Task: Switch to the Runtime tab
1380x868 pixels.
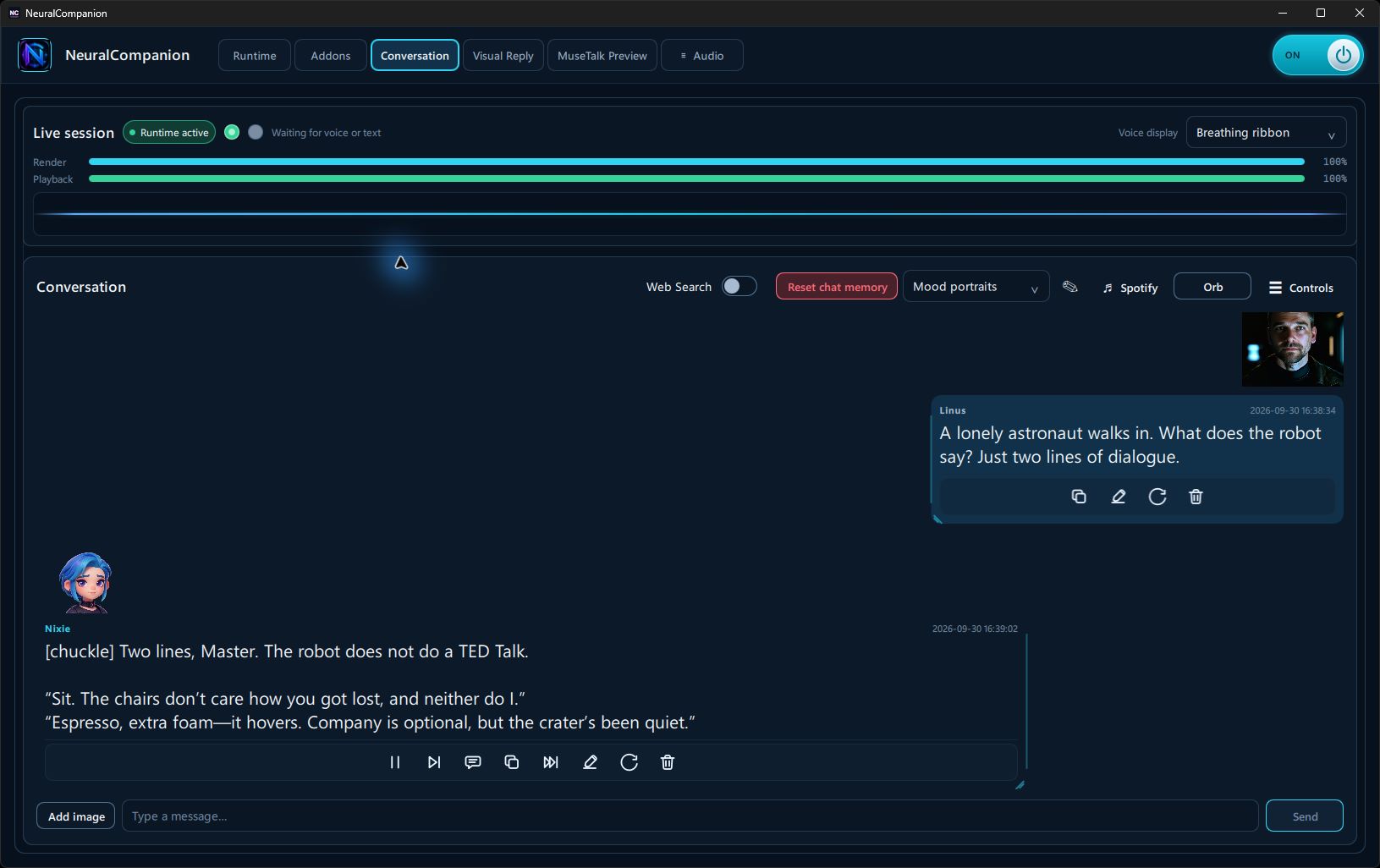Action: 255,55
